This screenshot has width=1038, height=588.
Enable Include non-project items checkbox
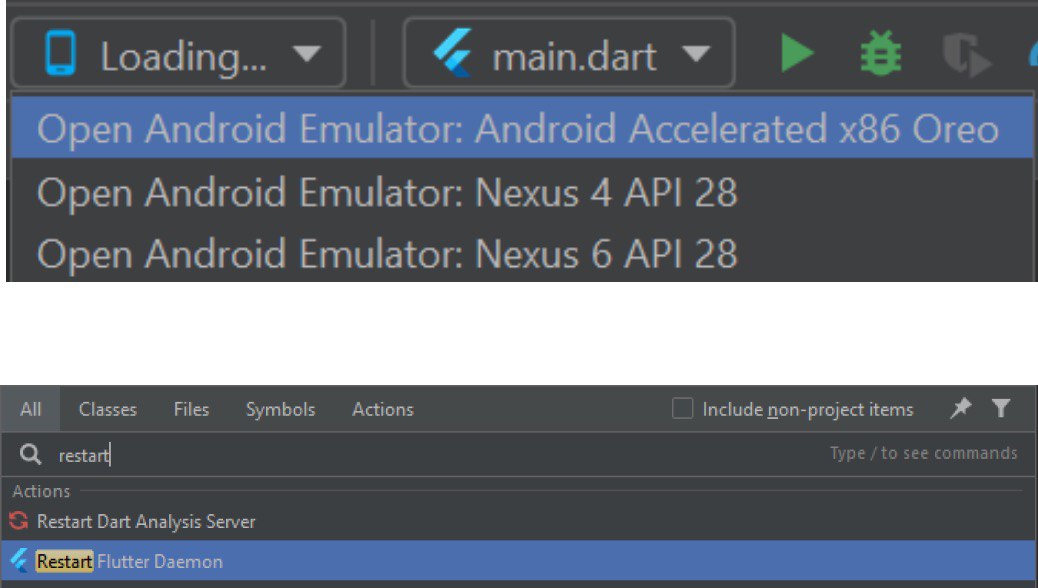pos(683,409)
